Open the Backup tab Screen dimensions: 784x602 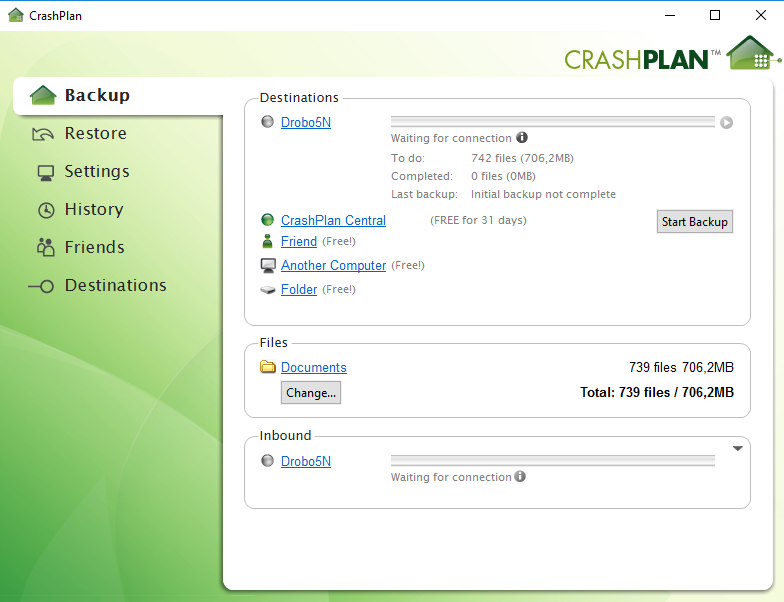click(118, 96)
